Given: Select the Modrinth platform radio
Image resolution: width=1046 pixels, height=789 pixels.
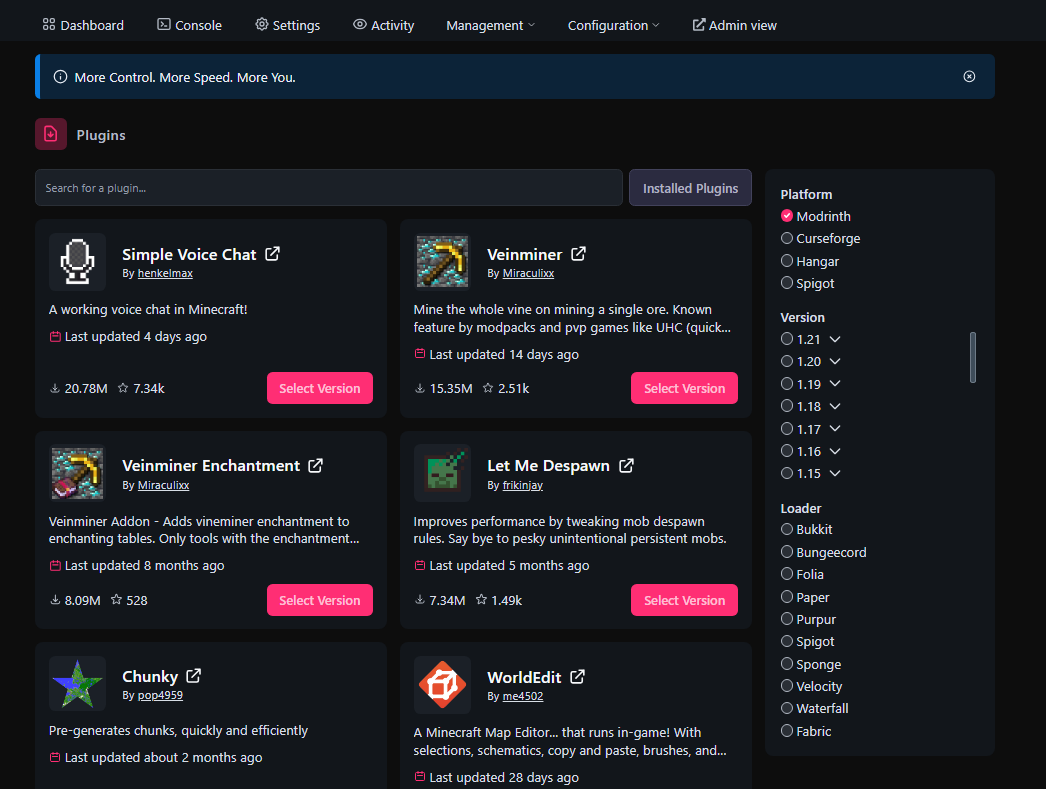Looking at the screenshot, I should click(x=787, y=216).
